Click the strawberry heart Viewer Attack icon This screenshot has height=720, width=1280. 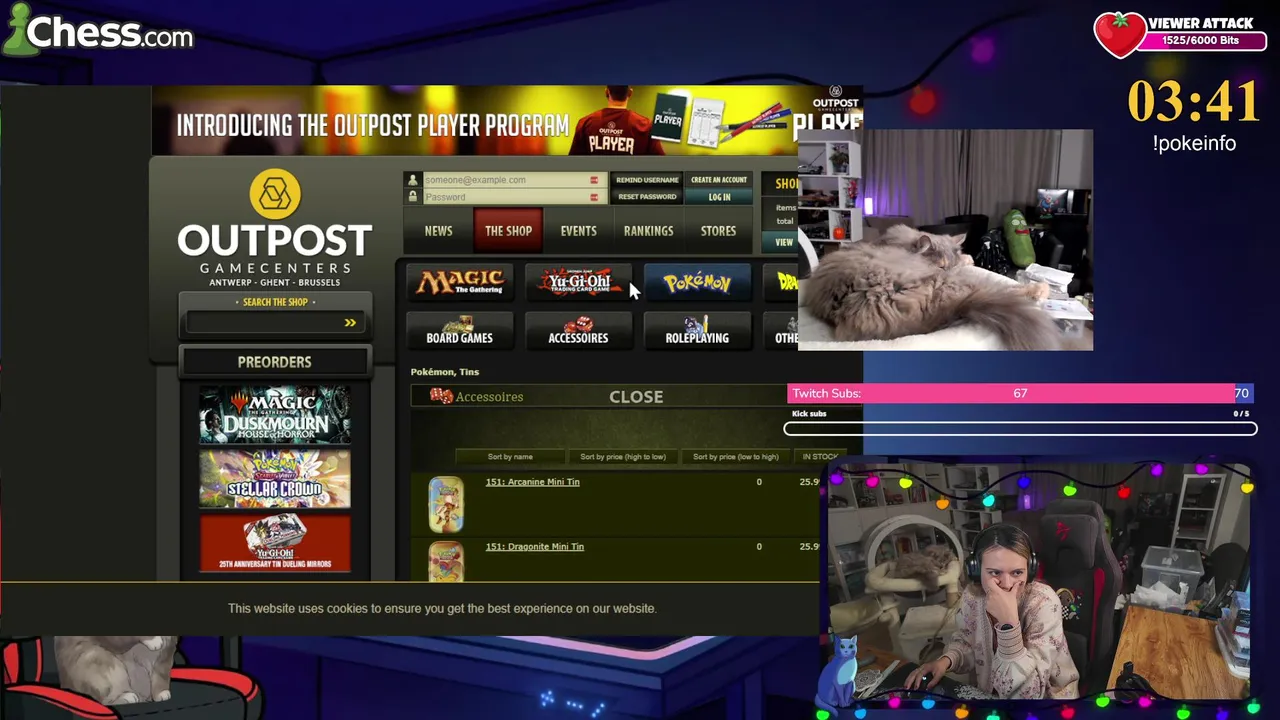1119,34
